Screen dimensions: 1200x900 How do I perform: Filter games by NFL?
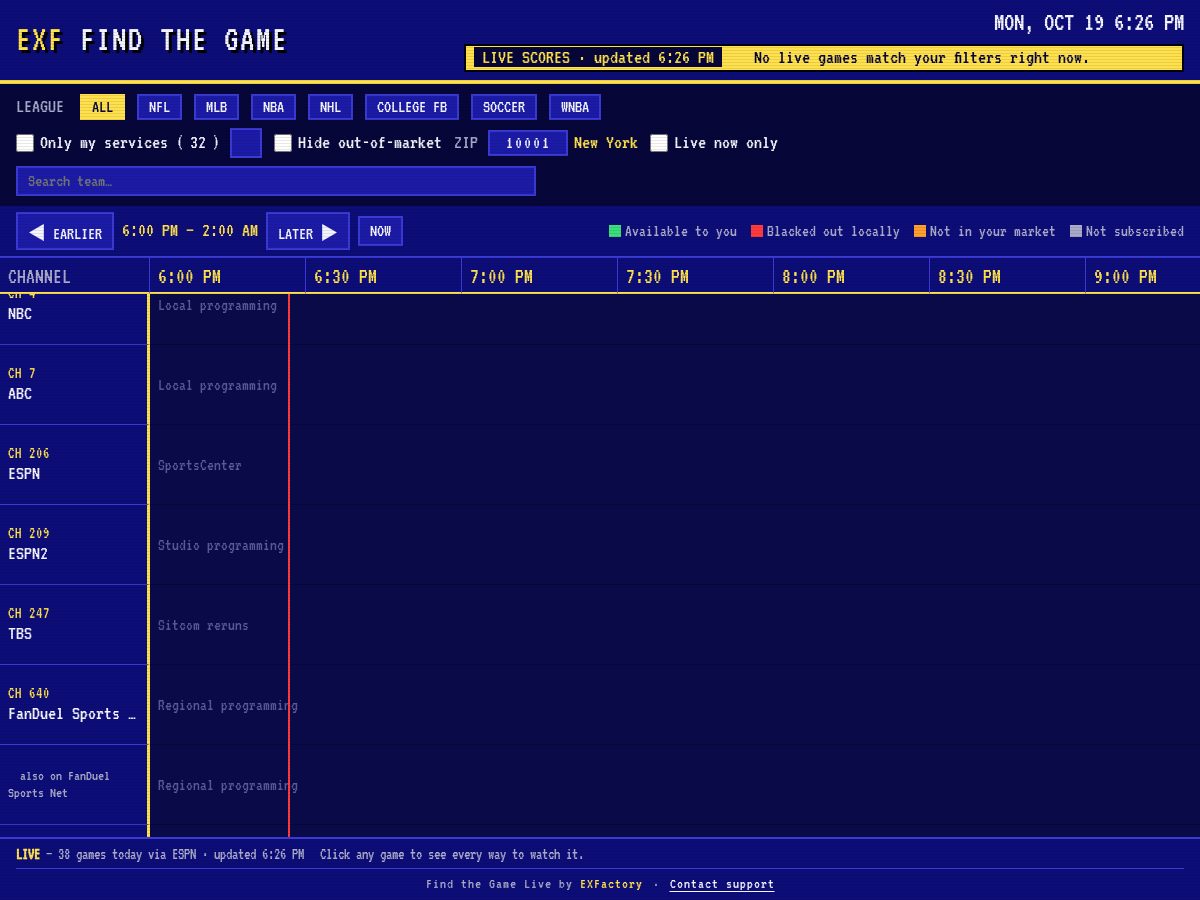tap(159, 107)
